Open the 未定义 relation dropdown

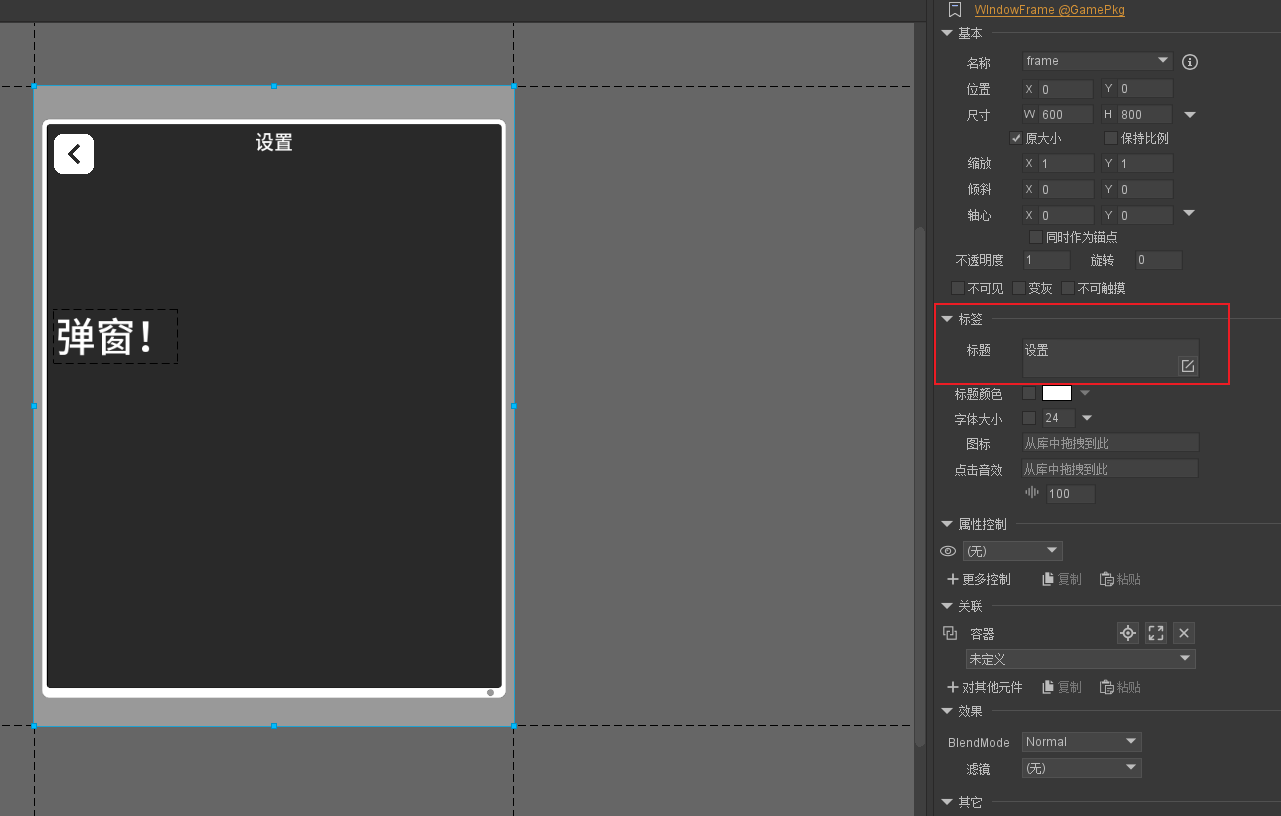click(x=1081, y=659)
